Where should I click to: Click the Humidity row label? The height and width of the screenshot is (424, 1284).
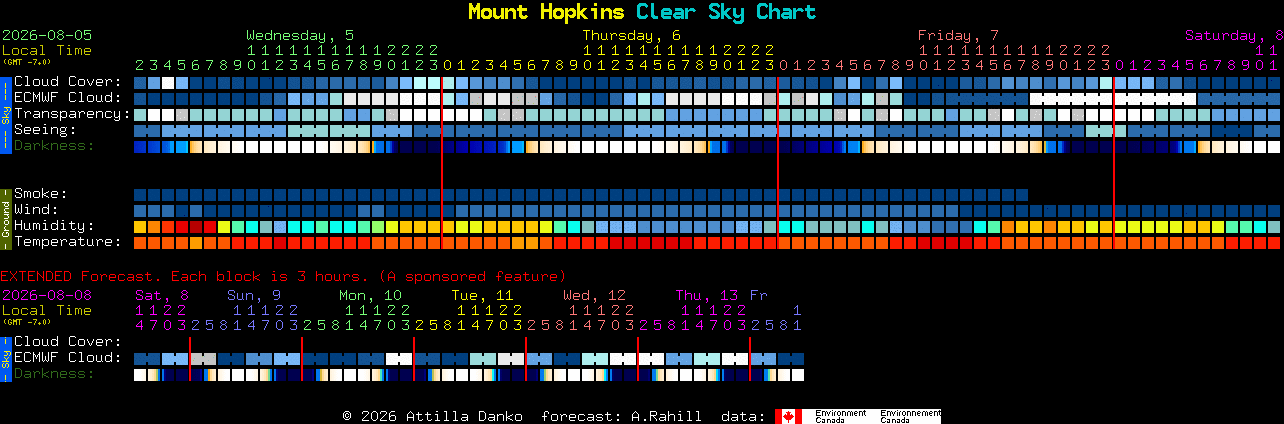[54, 226]
